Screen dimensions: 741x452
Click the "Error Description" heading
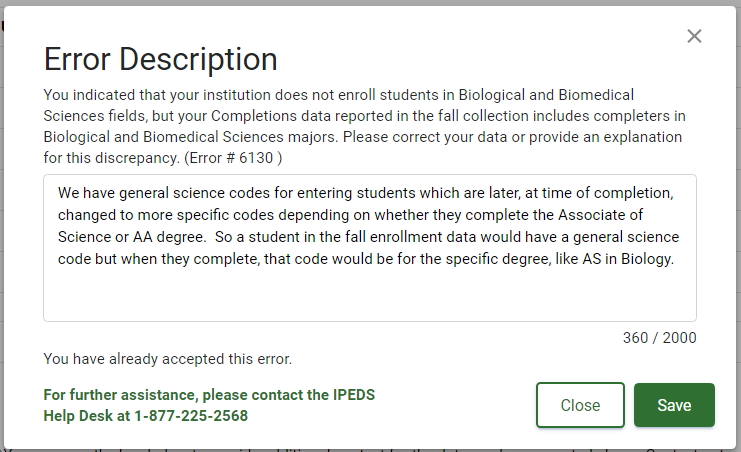point(160,59)
